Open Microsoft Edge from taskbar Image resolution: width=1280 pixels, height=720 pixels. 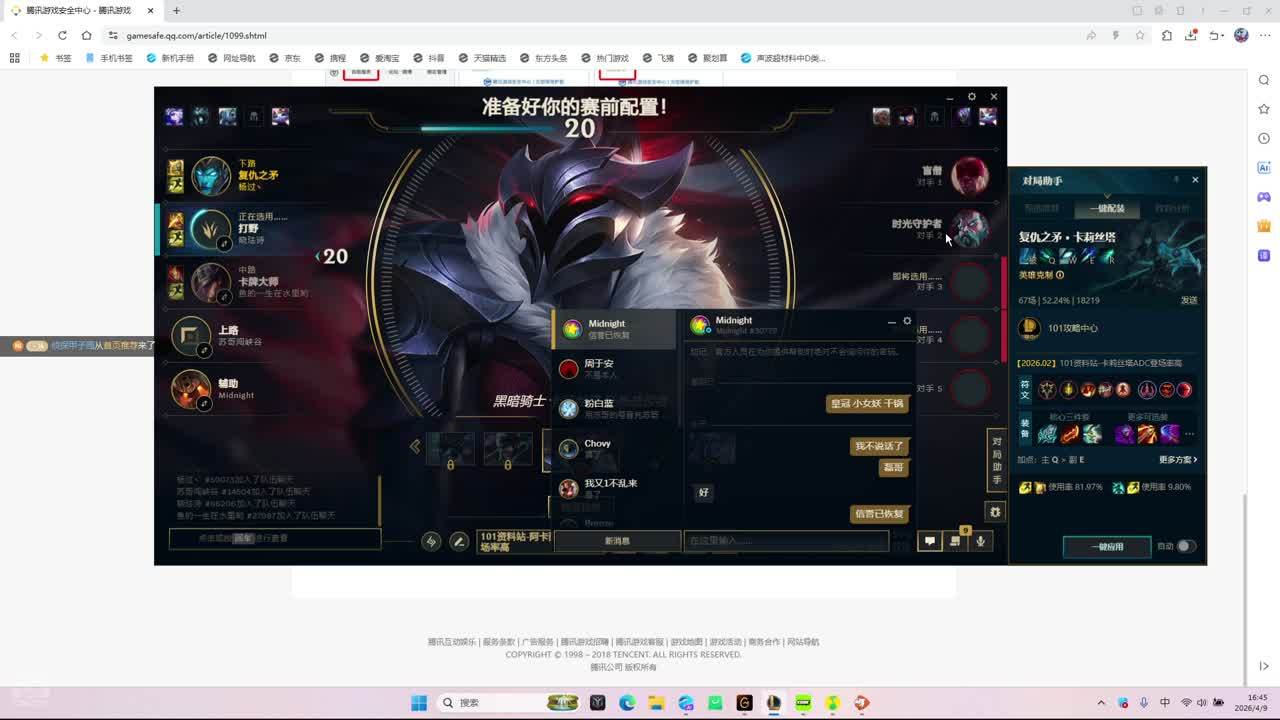[627, 703]
